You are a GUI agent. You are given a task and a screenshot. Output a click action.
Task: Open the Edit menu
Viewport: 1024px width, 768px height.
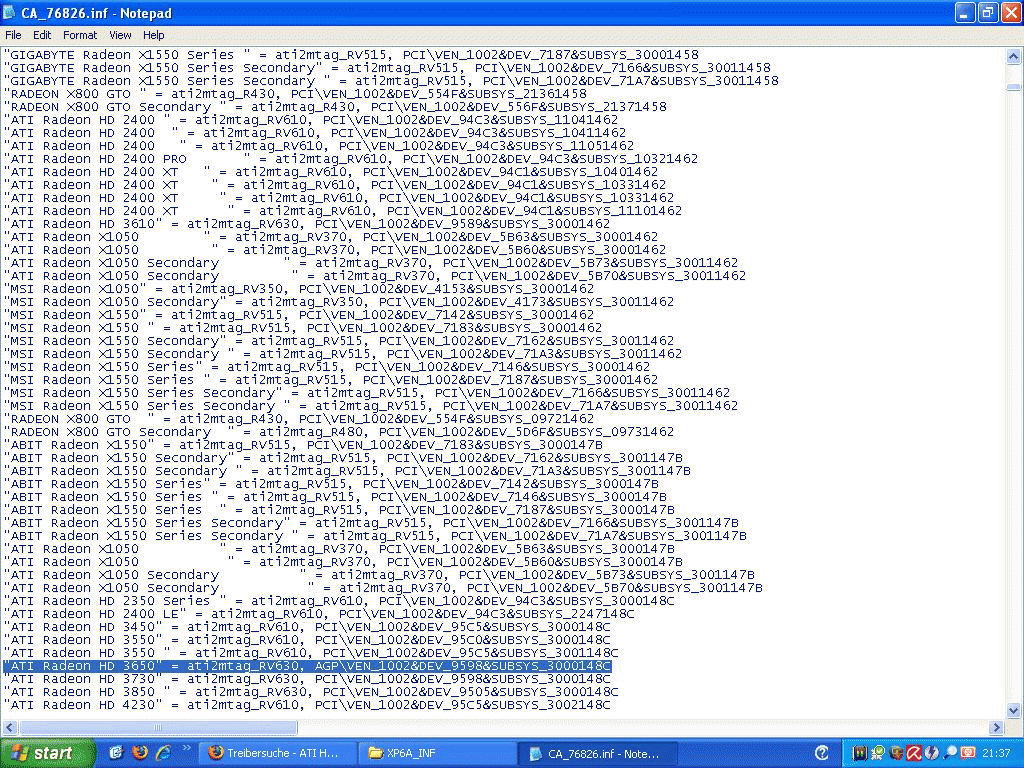42,35
